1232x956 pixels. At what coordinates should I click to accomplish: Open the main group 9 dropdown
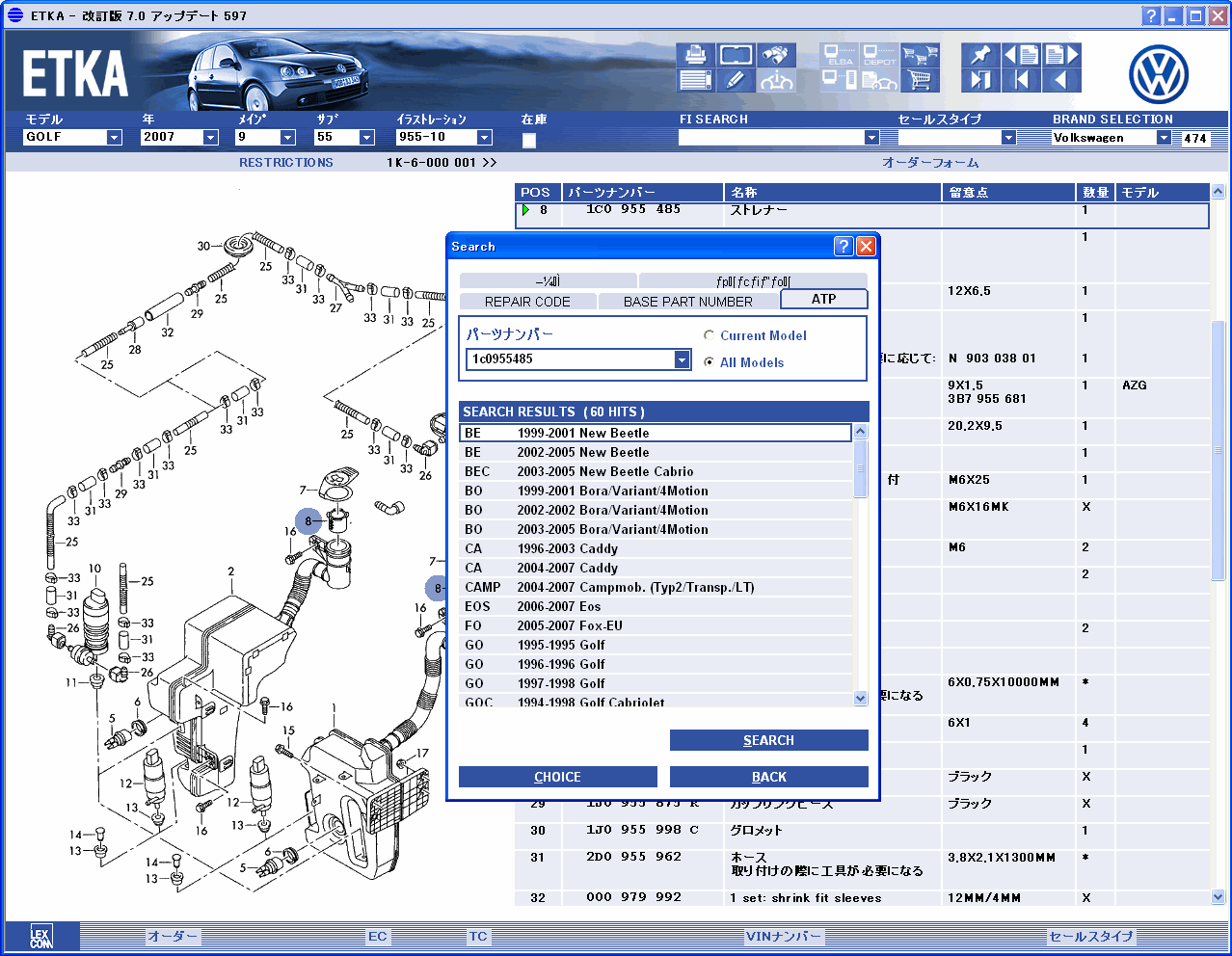point(287,138)
